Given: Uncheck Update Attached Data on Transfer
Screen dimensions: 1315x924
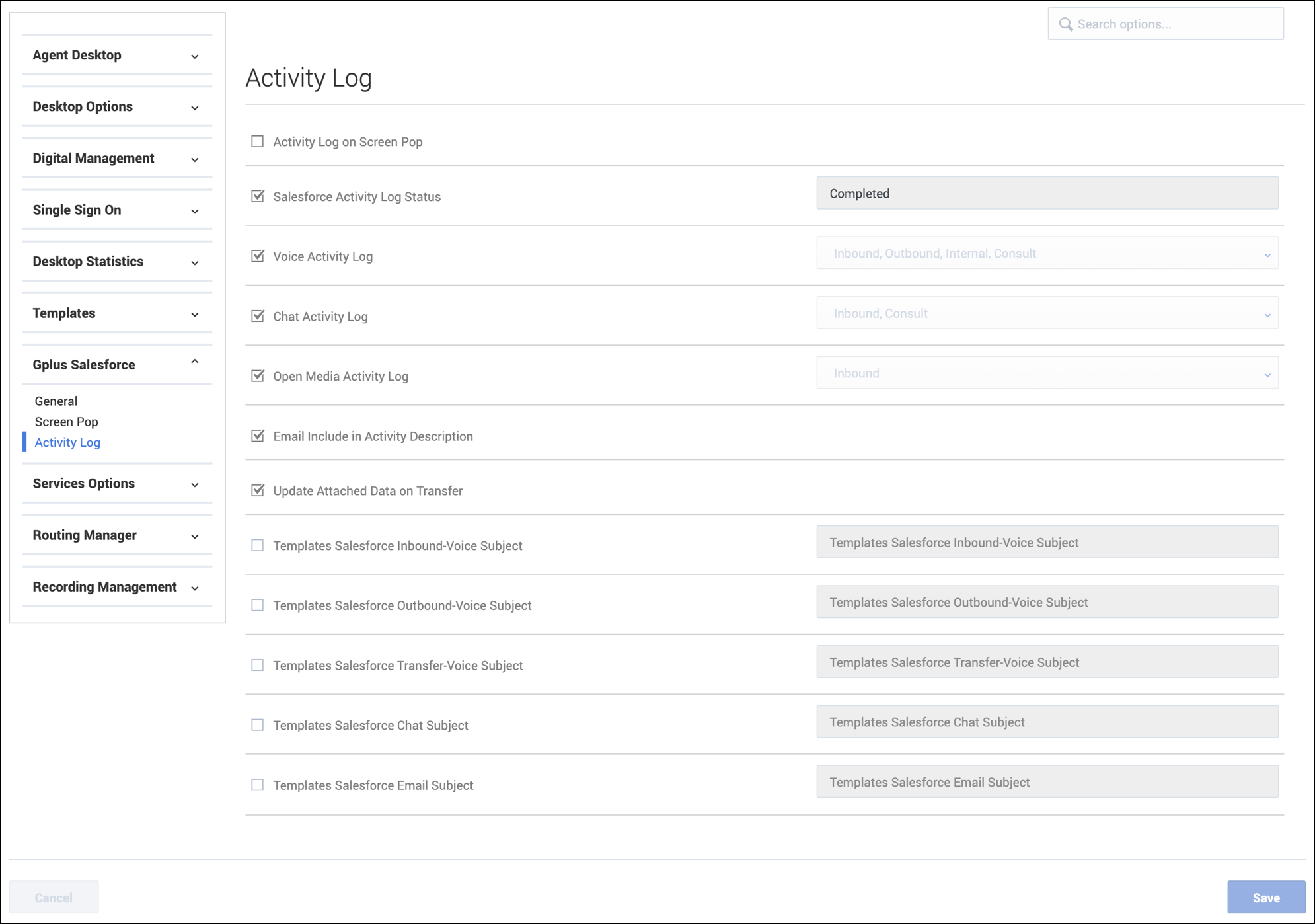Looking at the screenshot, I should click(258, 490).
